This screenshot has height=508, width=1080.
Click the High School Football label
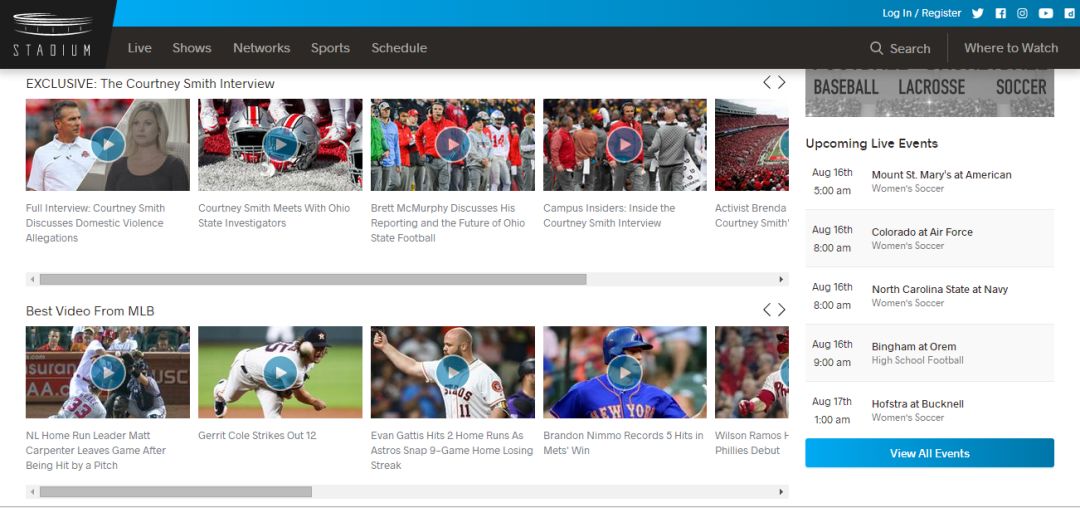click(x=917, y=360)
